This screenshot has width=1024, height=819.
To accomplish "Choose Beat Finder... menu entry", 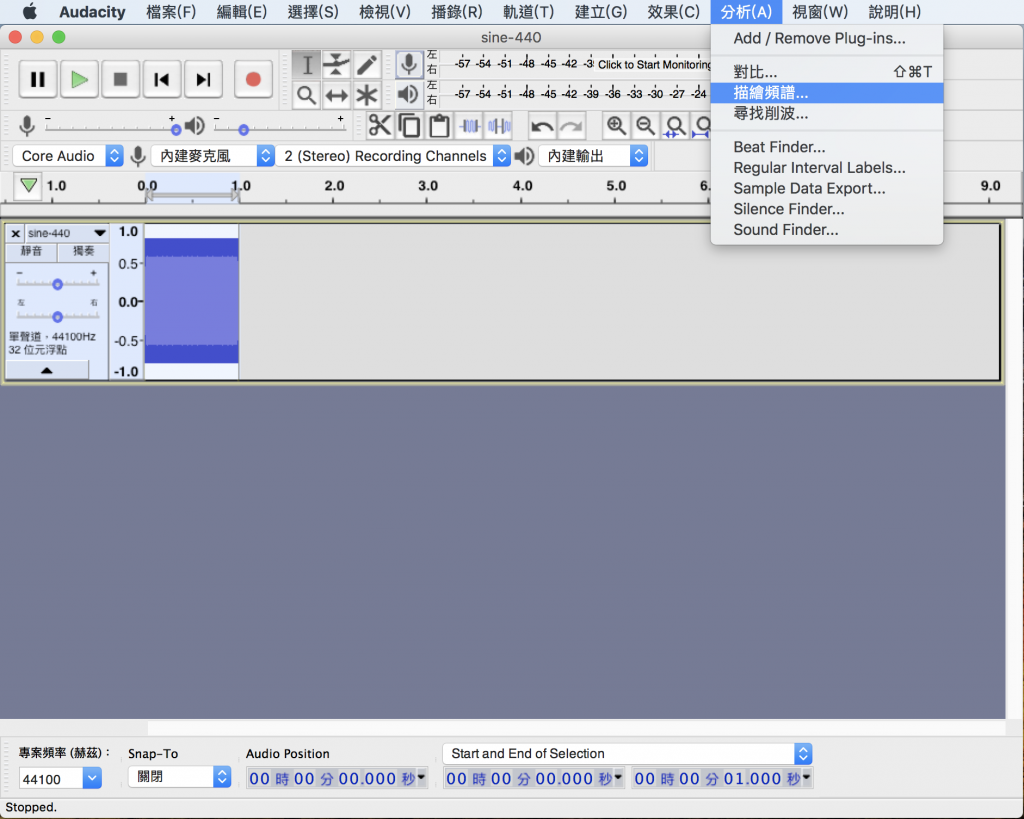I will (x=827, y=147).
